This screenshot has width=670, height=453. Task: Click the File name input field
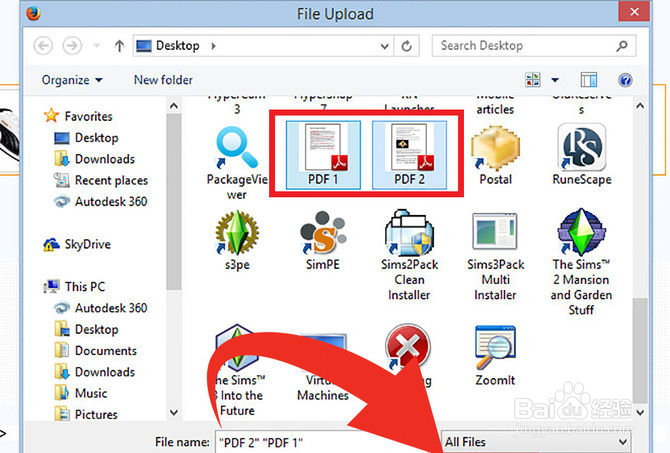[x=327, y=442]
